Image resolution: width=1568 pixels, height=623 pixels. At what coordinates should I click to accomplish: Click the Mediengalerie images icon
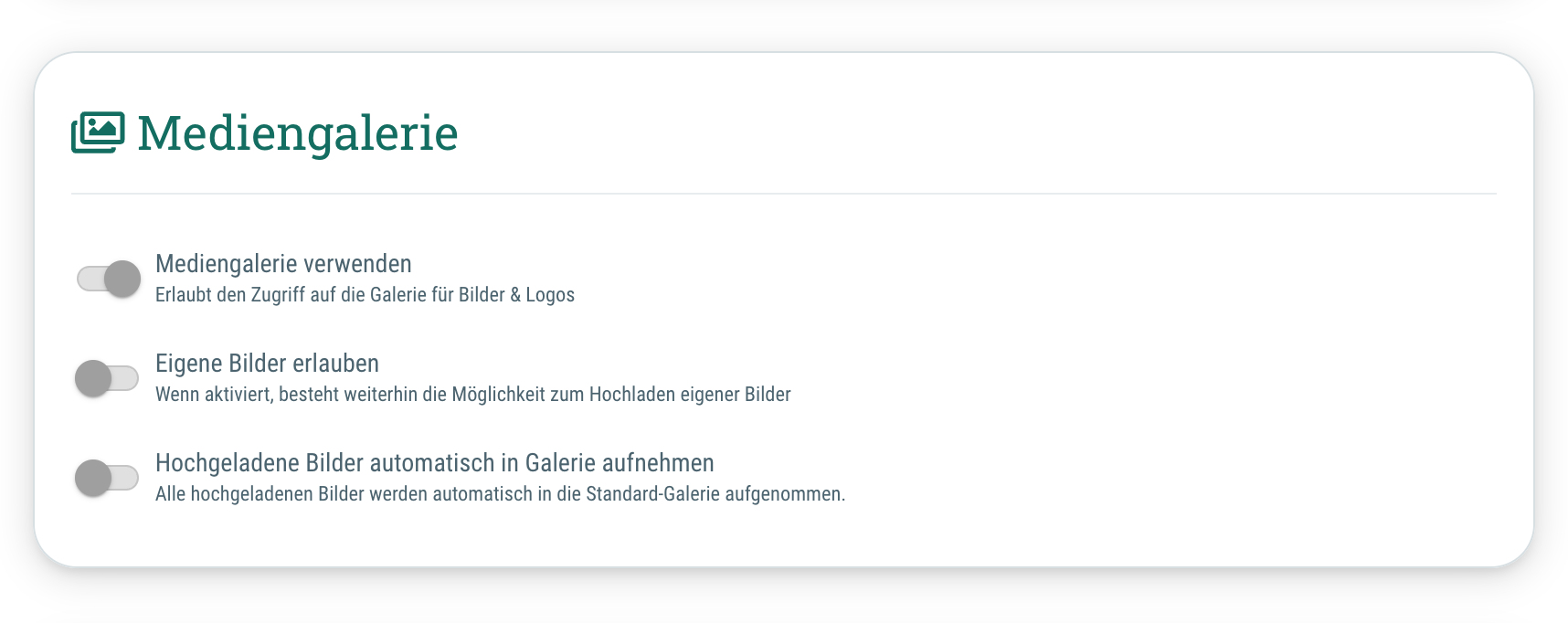point(98,132)
